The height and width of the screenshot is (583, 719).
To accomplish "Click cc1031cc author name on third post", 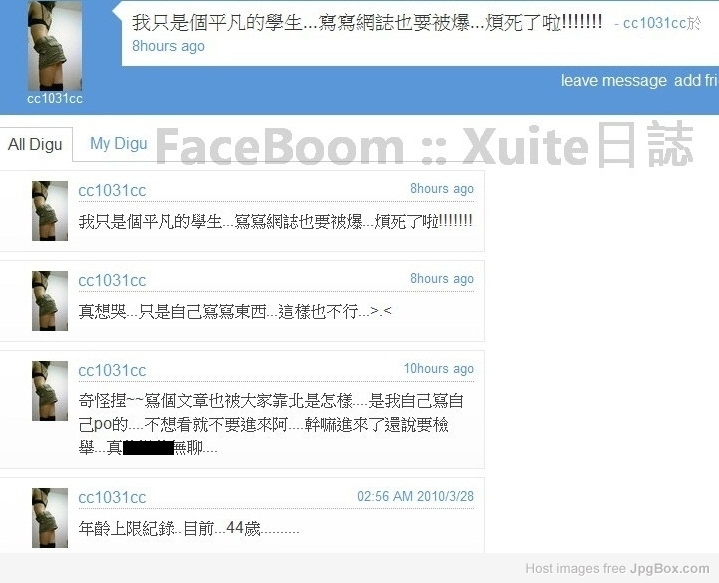I will tap(112, 370).
